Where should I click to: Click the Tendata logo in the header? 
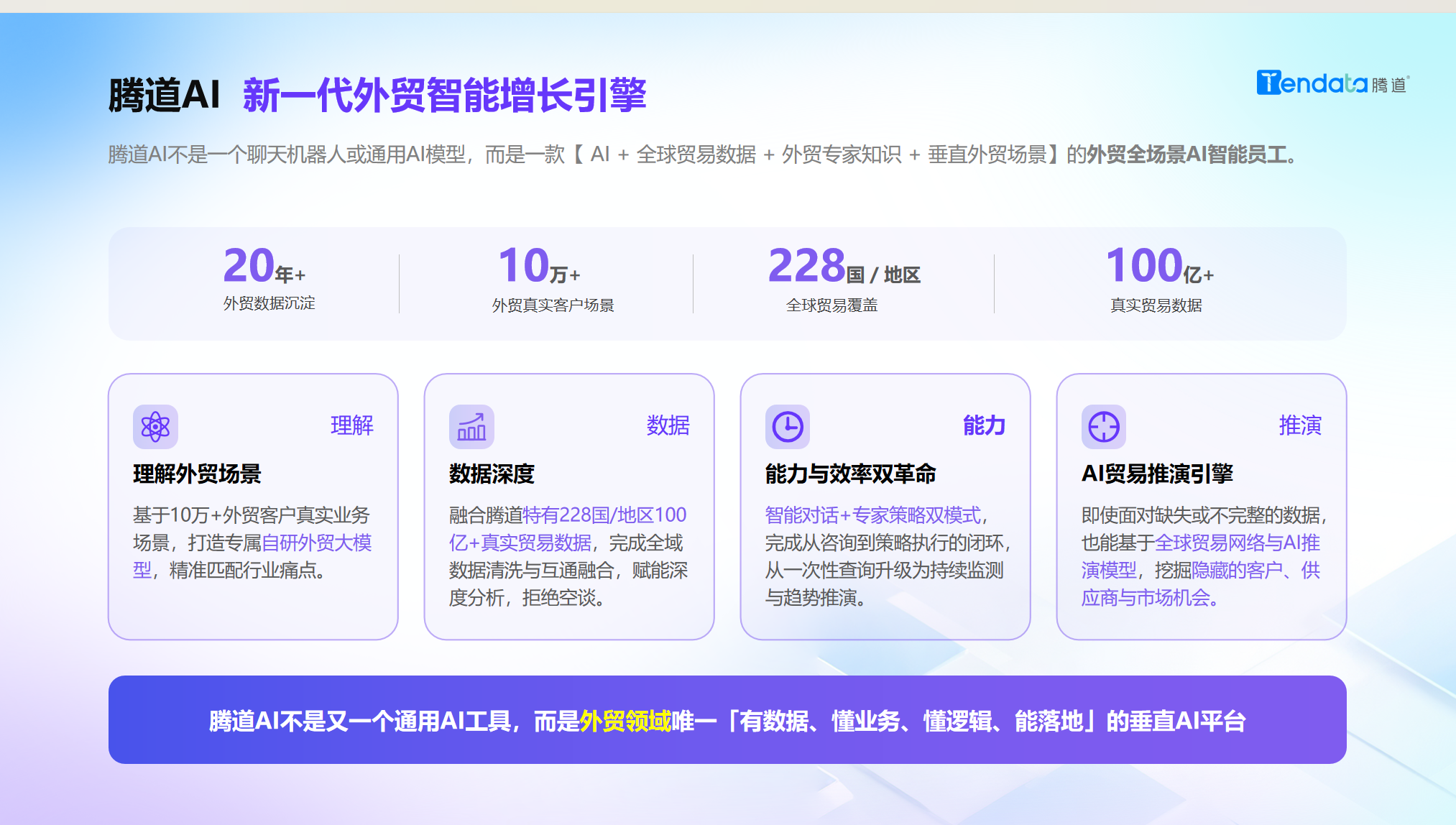click(x=1332, y=83)
